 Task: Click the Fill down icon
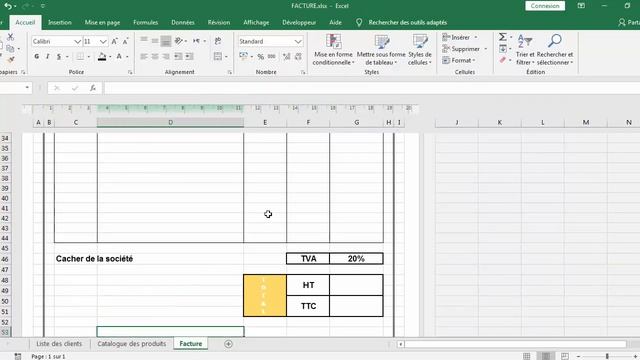[503, 49]
